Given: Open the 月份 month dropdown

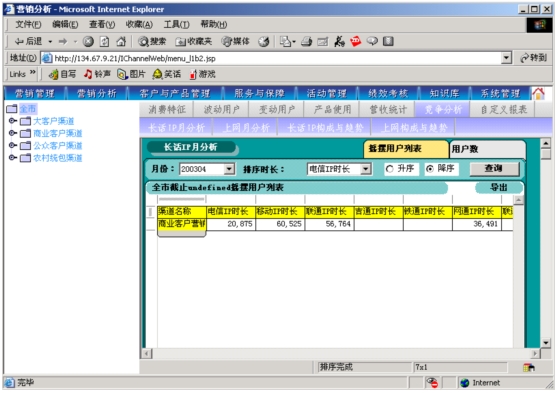Looking at the screenshot, I should pyautogui.click(x=229, y=169).
